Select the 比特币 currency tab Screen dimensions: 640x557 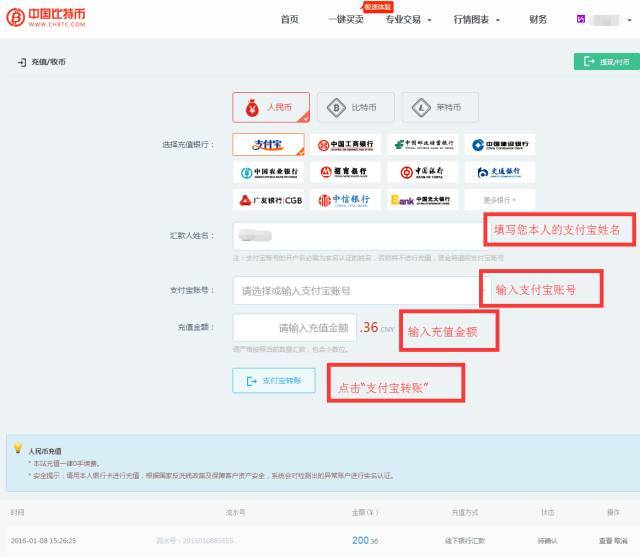(356, 107)
